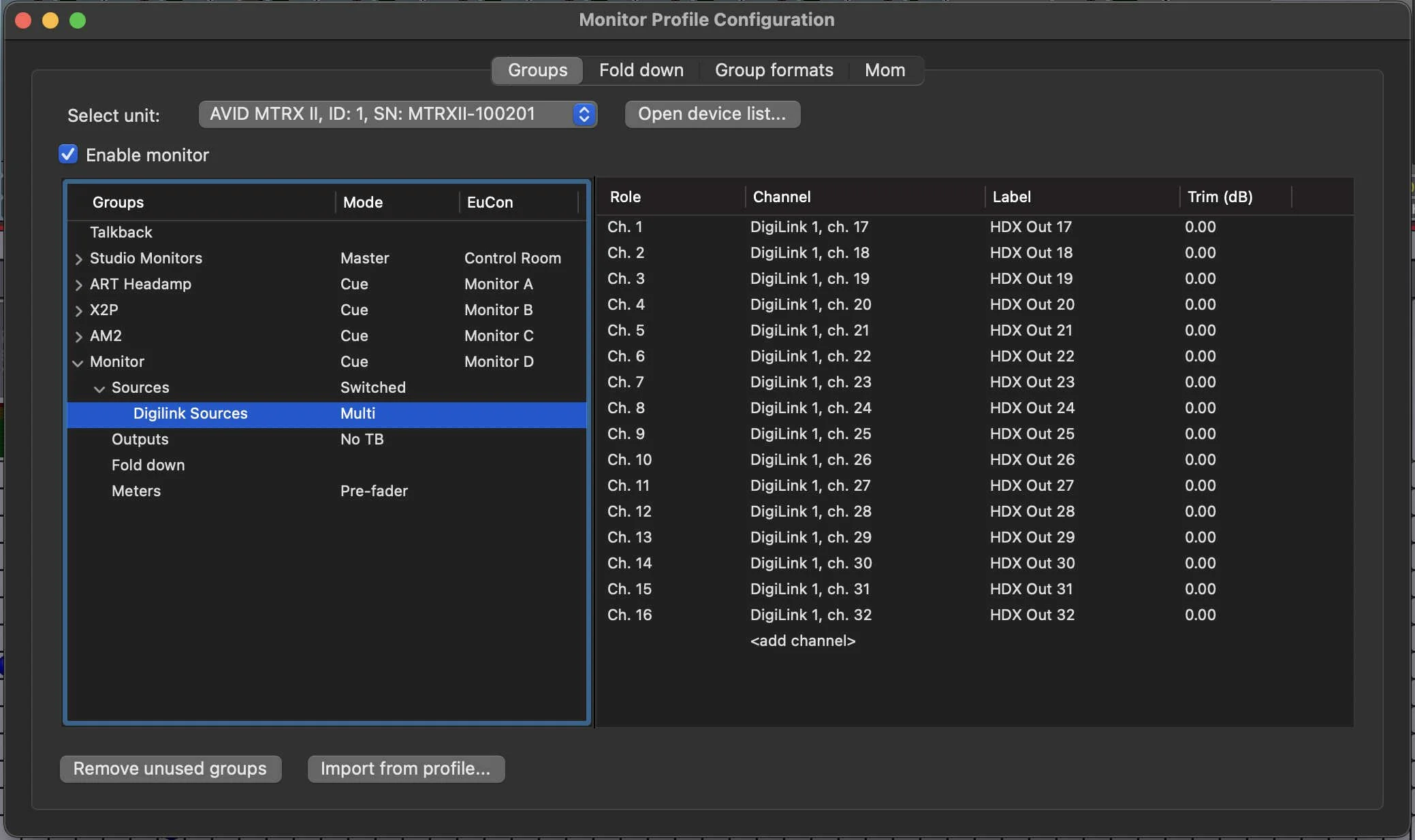Image resolution: width=1415 pixels, height=840 pixels.
Task: Collapse the Sources subgroup
Action: pos(99,388)
